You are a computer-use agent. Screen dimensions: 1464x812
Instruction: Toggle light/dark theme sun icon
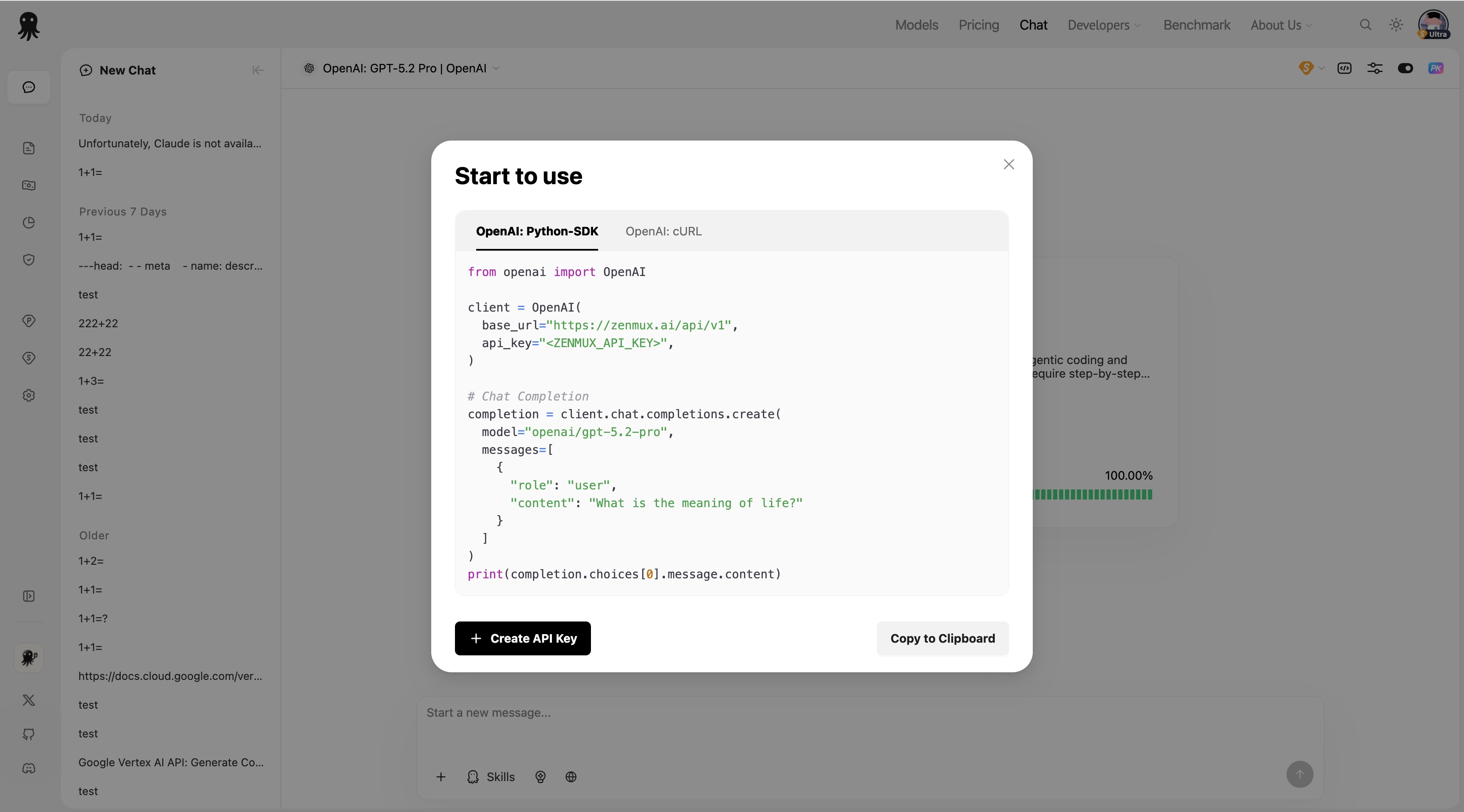pyautogui.click(x=1396, y=25)
